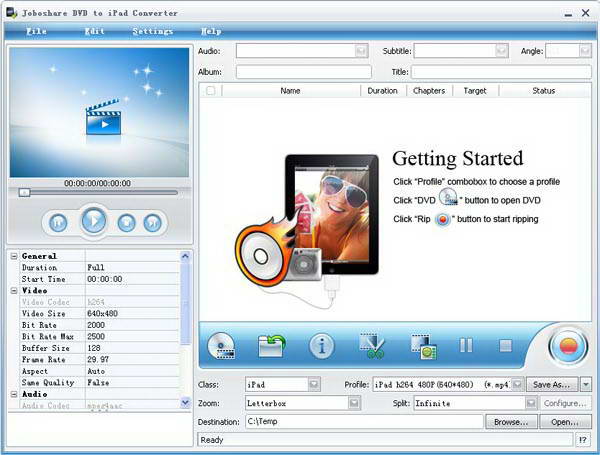Open the Subtitle dropdown

(x=501, y=51)
